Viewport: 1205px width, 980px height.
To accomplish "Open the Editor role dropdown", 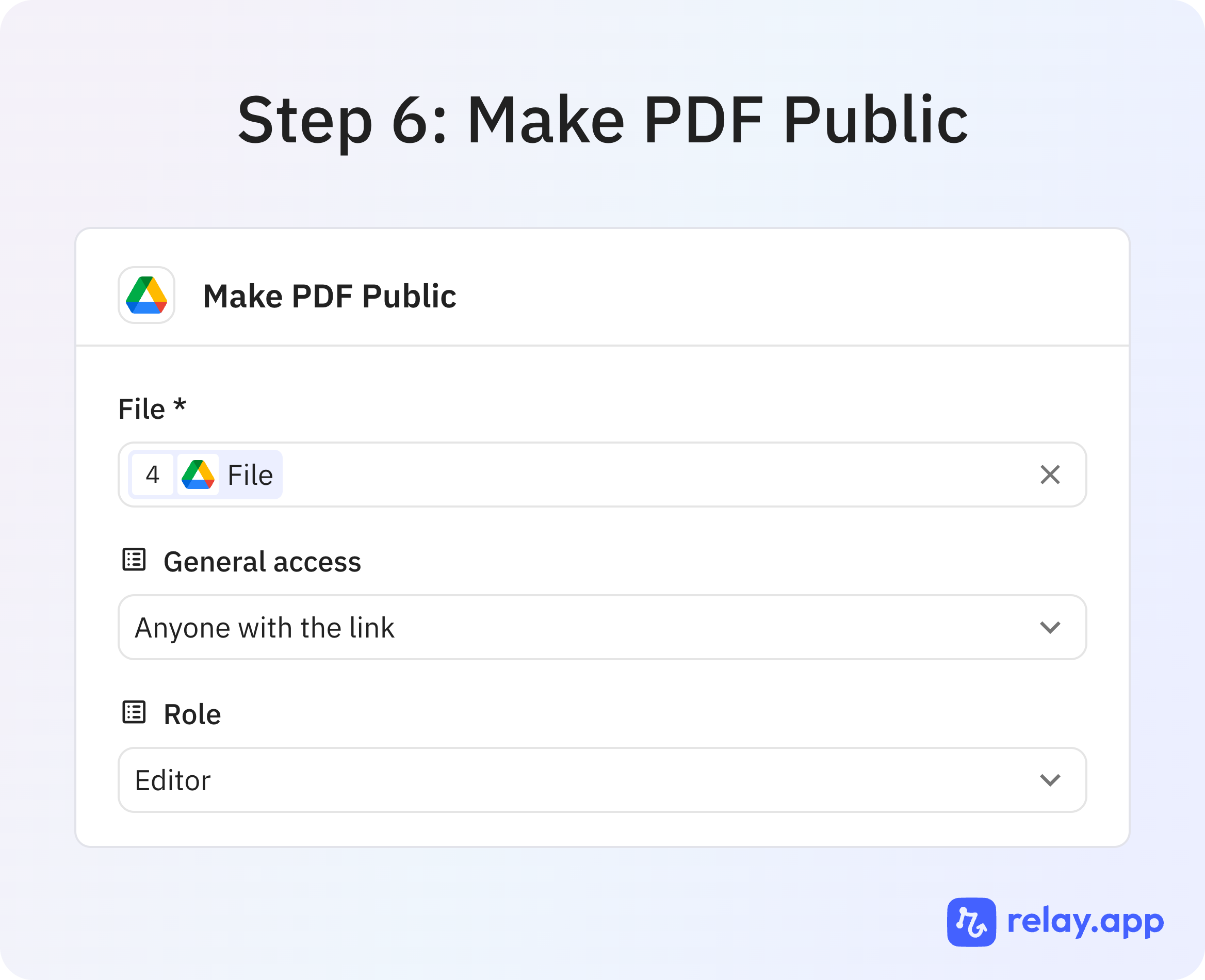I will (x=602, y=779).
